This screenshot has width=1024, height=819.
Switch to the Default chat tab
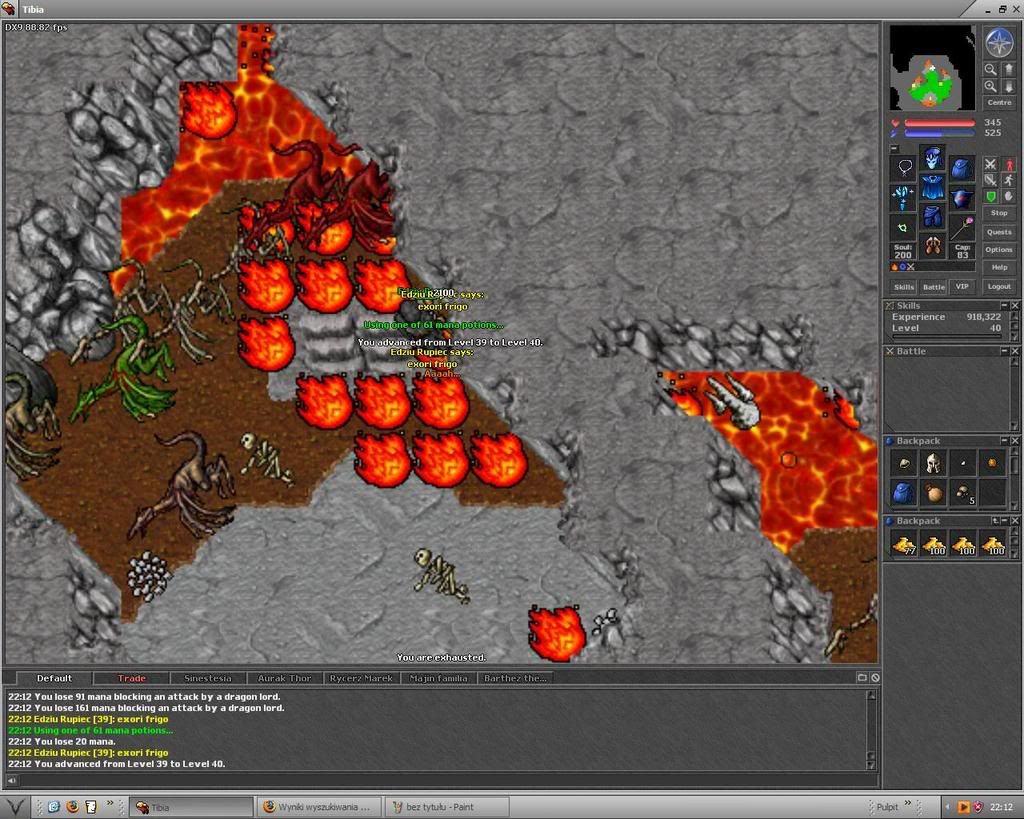[x=54, y=678]
